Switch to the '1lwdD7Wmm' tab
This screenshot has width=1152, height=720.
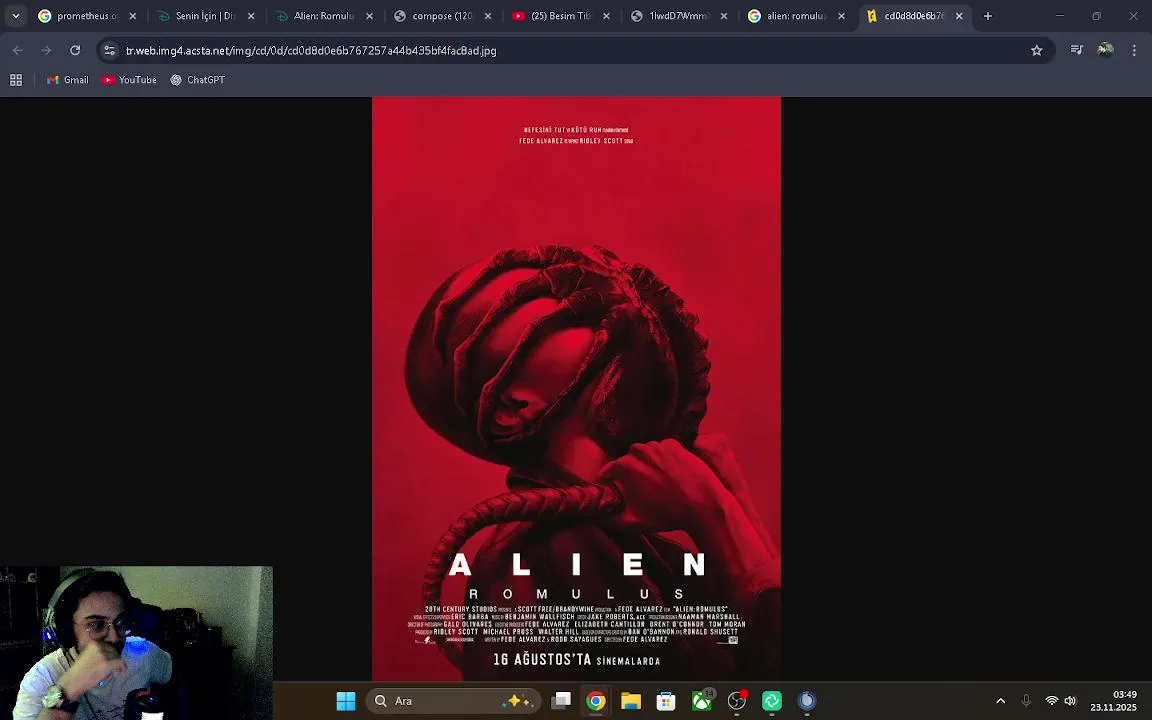tap(677, 16)
